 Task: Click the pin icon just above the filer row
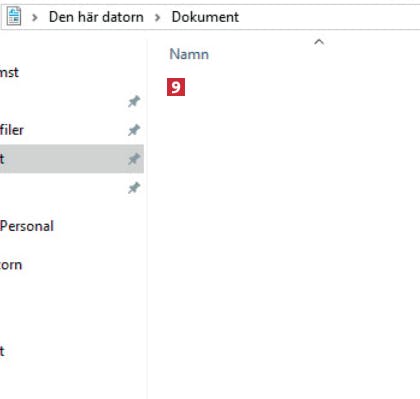[x=134, y=101]
